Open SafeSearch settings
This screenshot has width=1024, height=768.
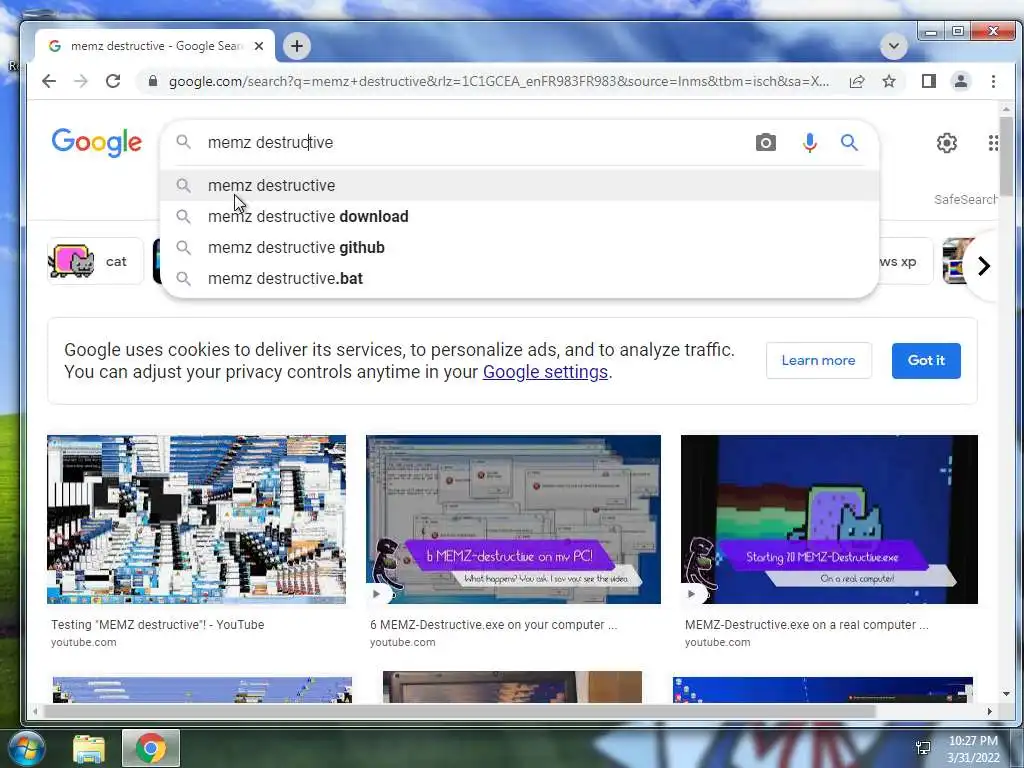pyautogui.click(x=965, y=199)
